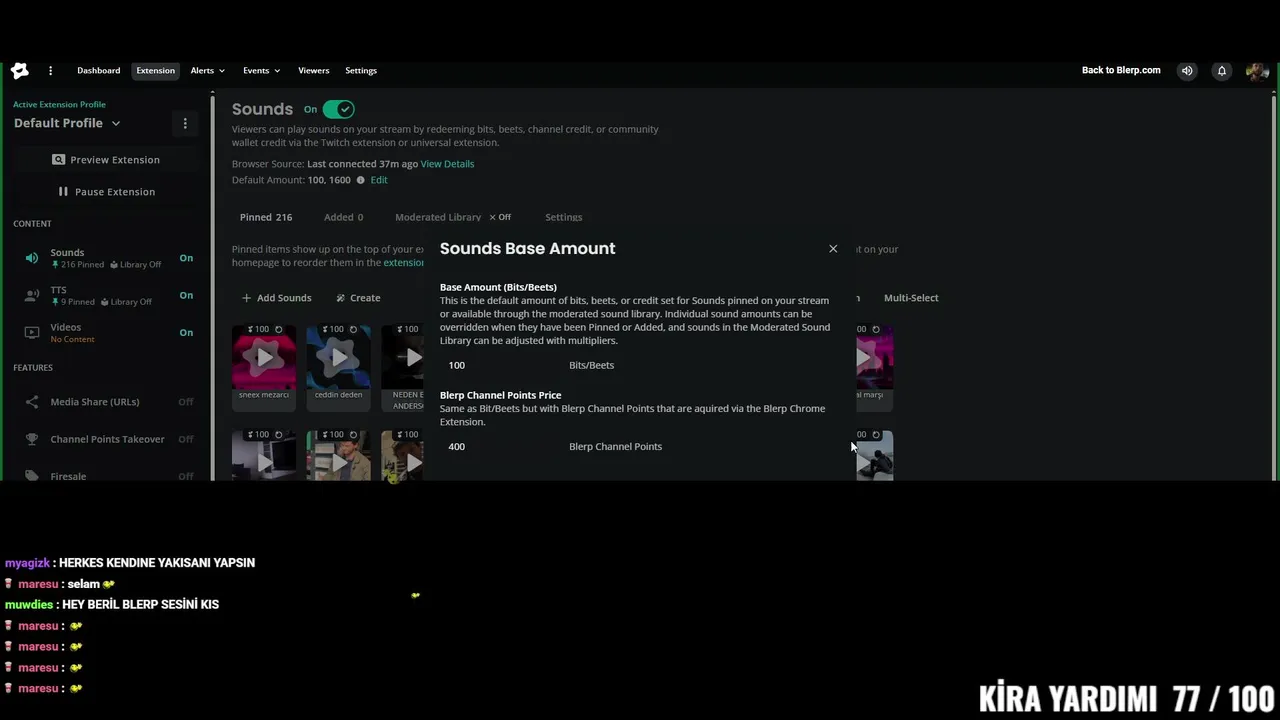This screenshot has width=1280, height=720.
Task: Click the Preview Extension button
Action: [x=106, y=160]
